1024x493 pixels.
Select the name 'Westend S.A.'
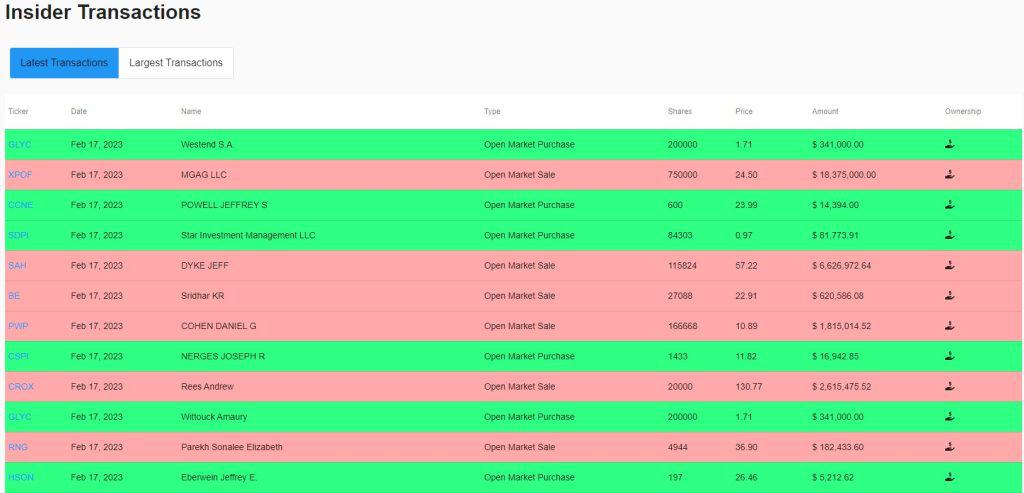(206, 144)
